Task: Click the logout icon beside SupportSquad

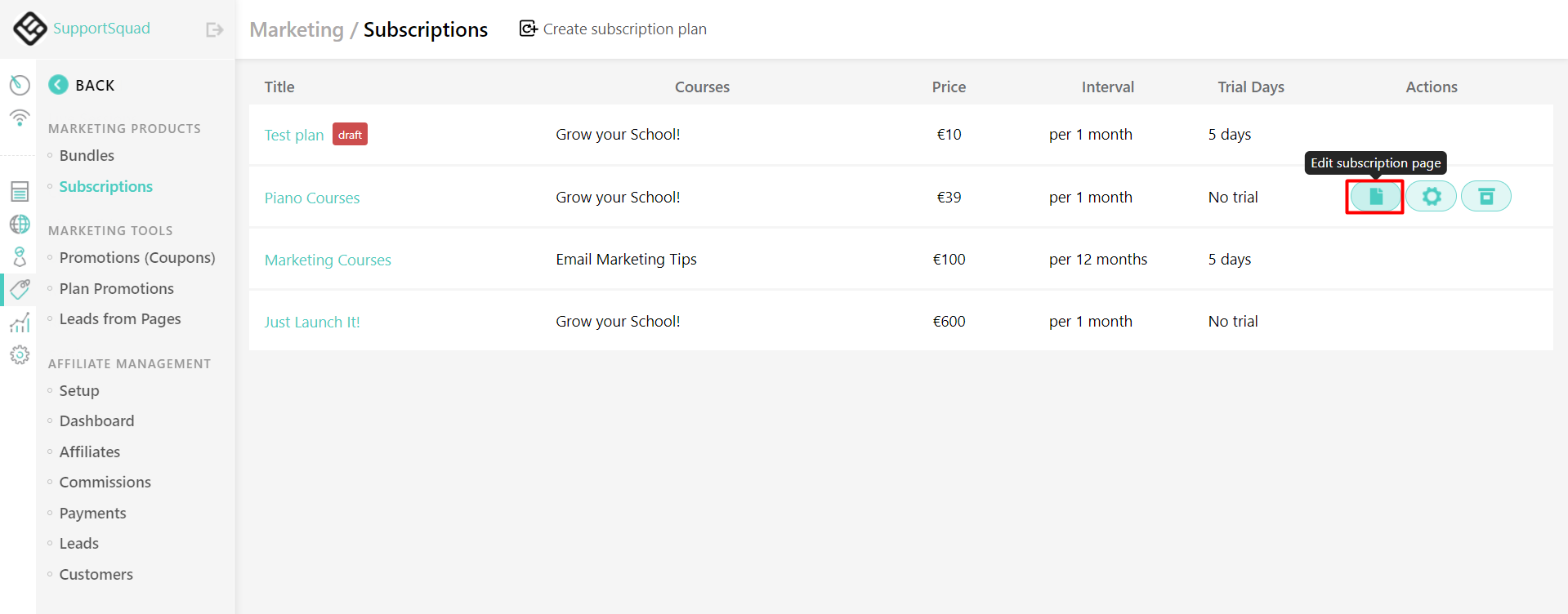Action: (x=214, y=30)
